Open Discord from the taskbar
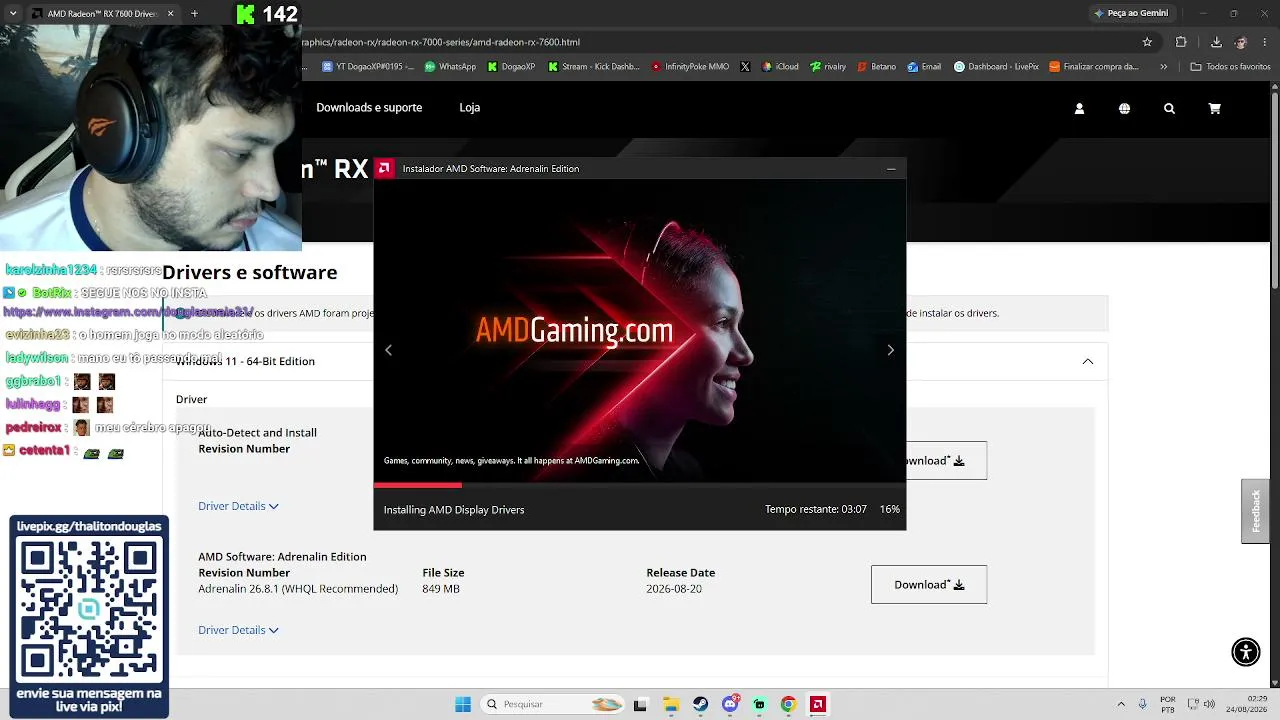1280x720 pixels. tap(730, 704)
